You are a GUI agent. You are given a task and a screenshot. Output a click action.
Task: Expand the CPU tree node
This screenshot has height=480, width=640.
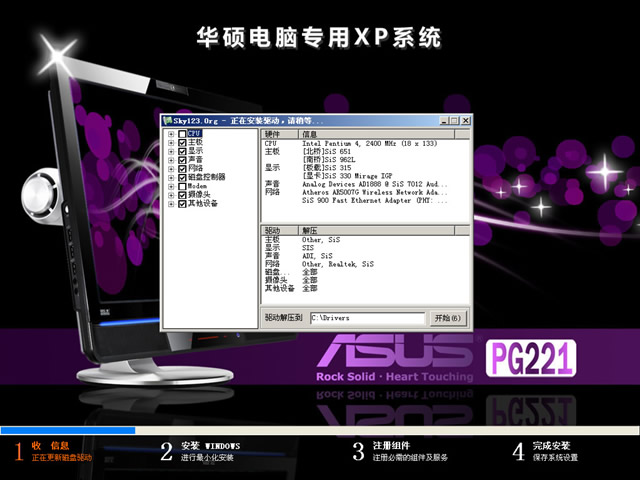coord(171,134)
